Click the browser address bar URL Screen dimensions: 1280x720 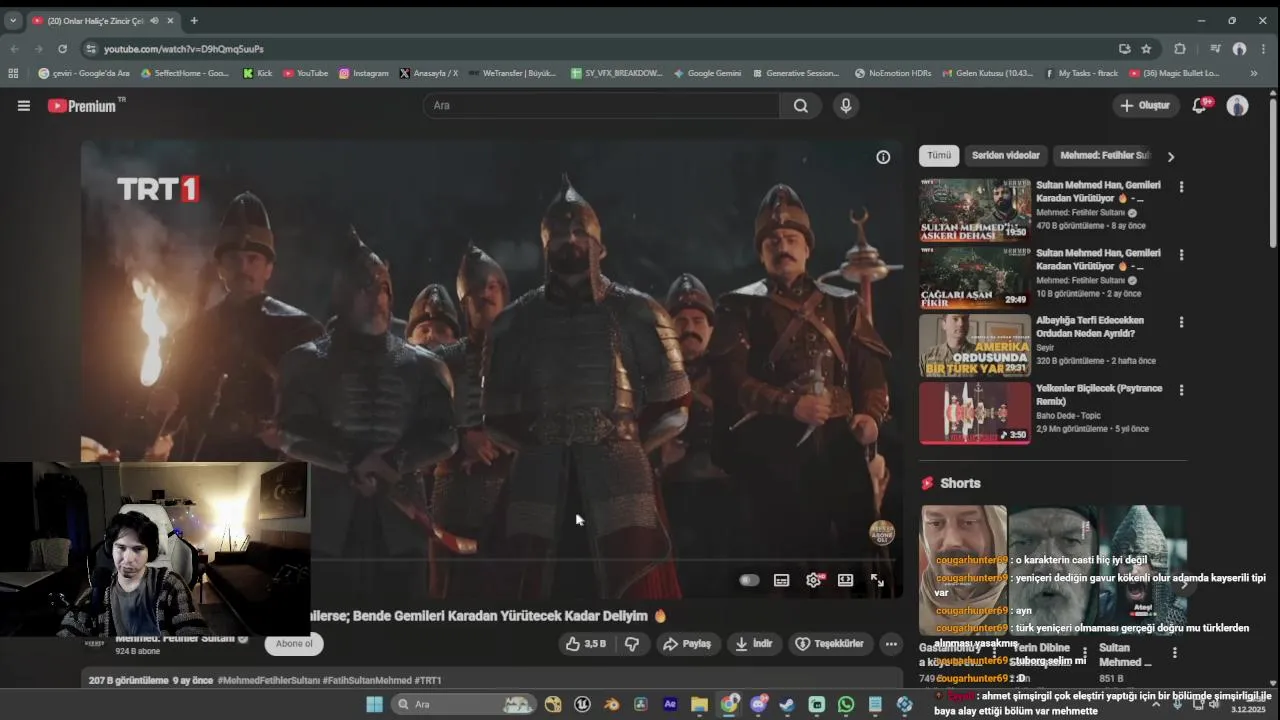coord(184,49)
